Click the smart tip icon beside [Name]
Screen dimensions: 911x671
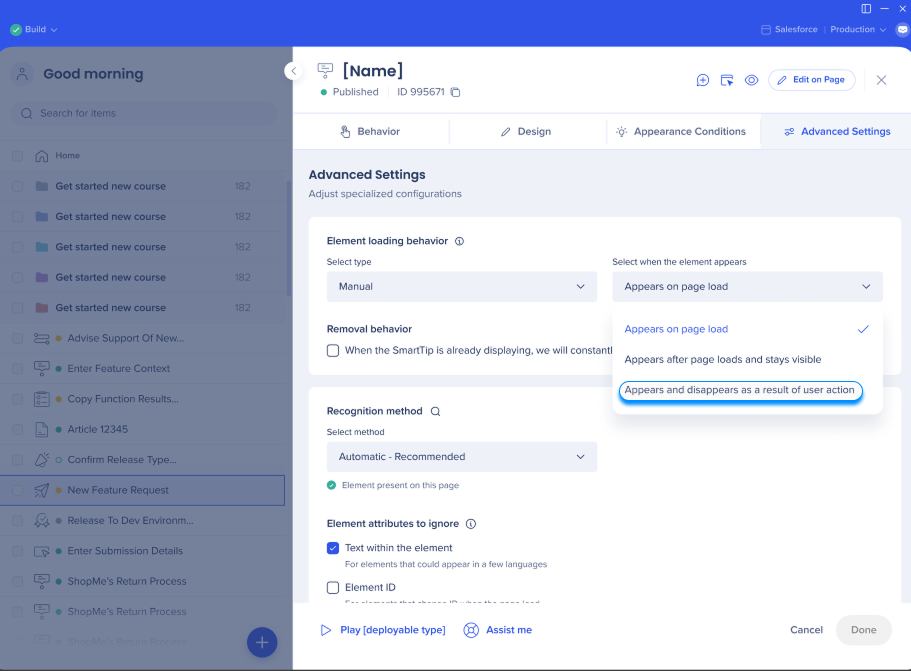click(x=325, y=71)
